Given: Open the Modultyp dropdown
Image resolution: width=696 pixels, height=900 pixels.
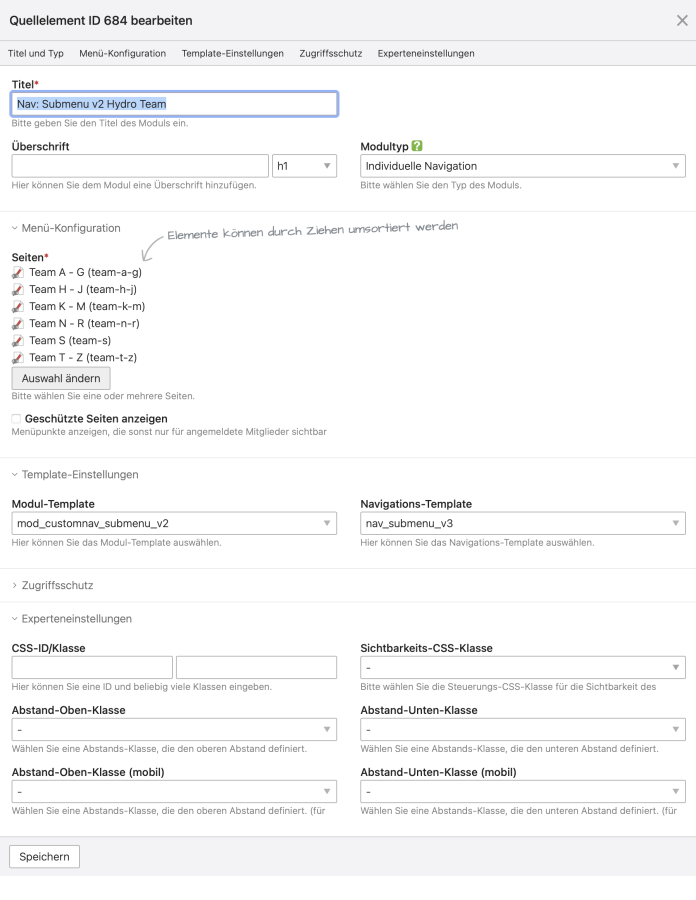Looking at the screenshot, I should tap(522, 166).
